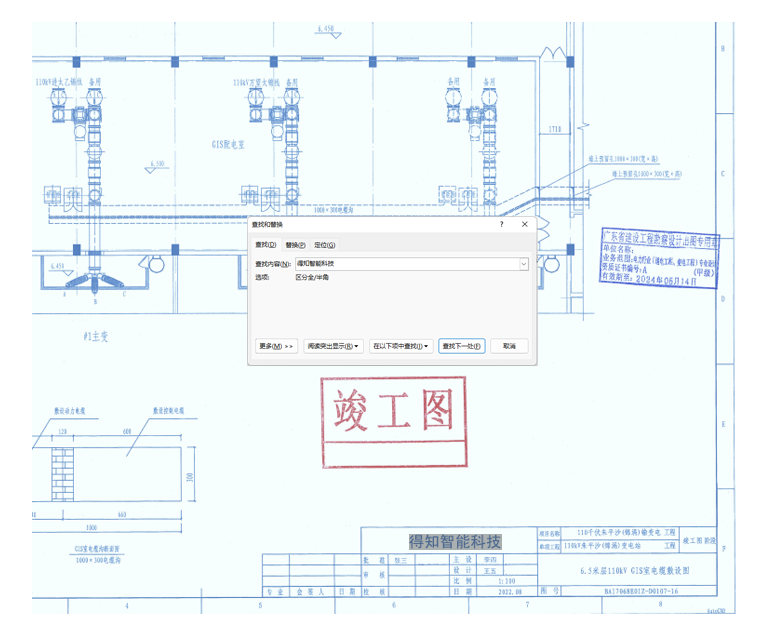
Task: Click the #1主变 label
Action: pyautogui.click(x=96, y=337)
